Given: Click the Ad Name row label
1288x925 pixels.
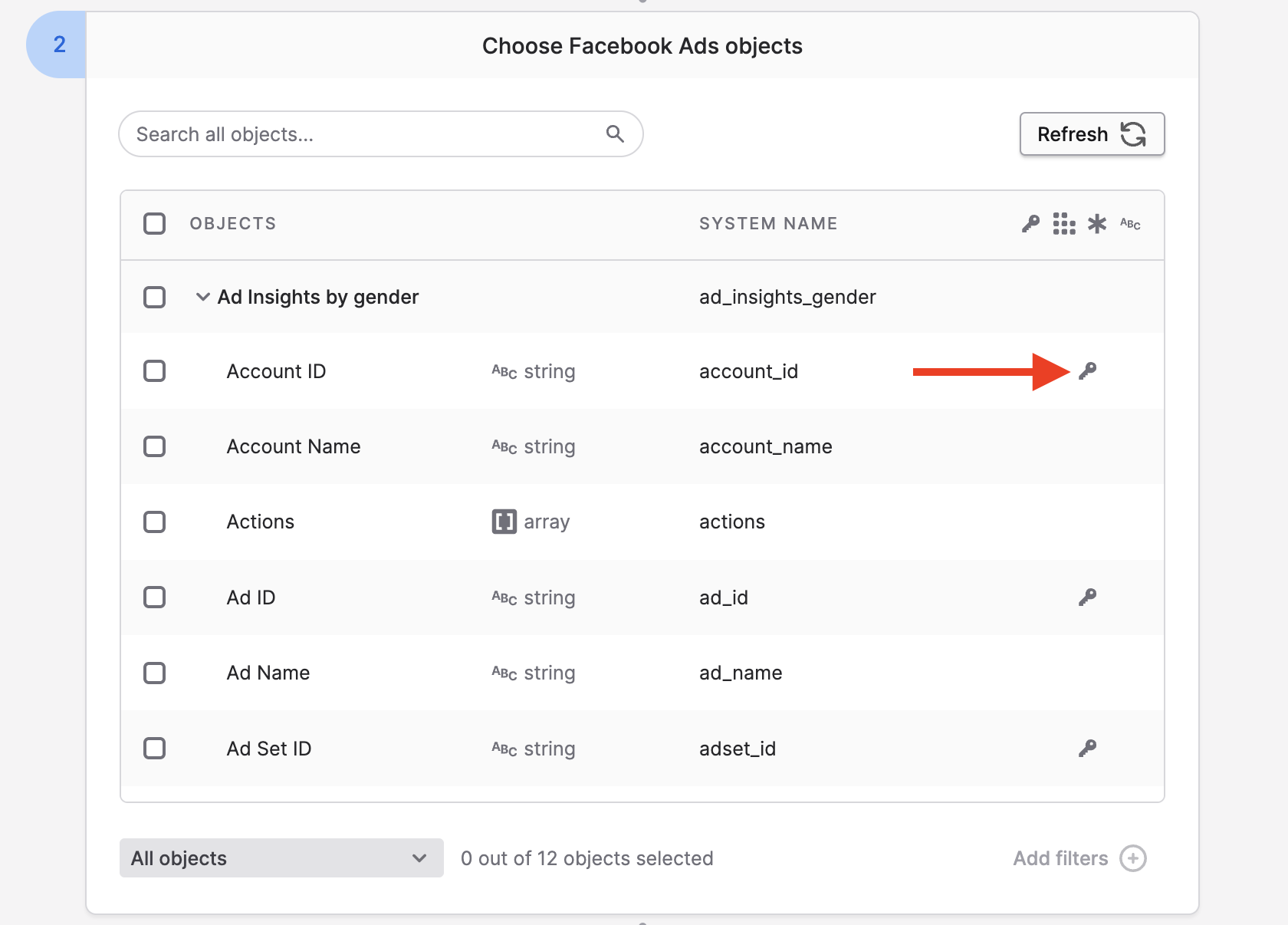Looking at the screenshot, I should [x=268, y=673].
